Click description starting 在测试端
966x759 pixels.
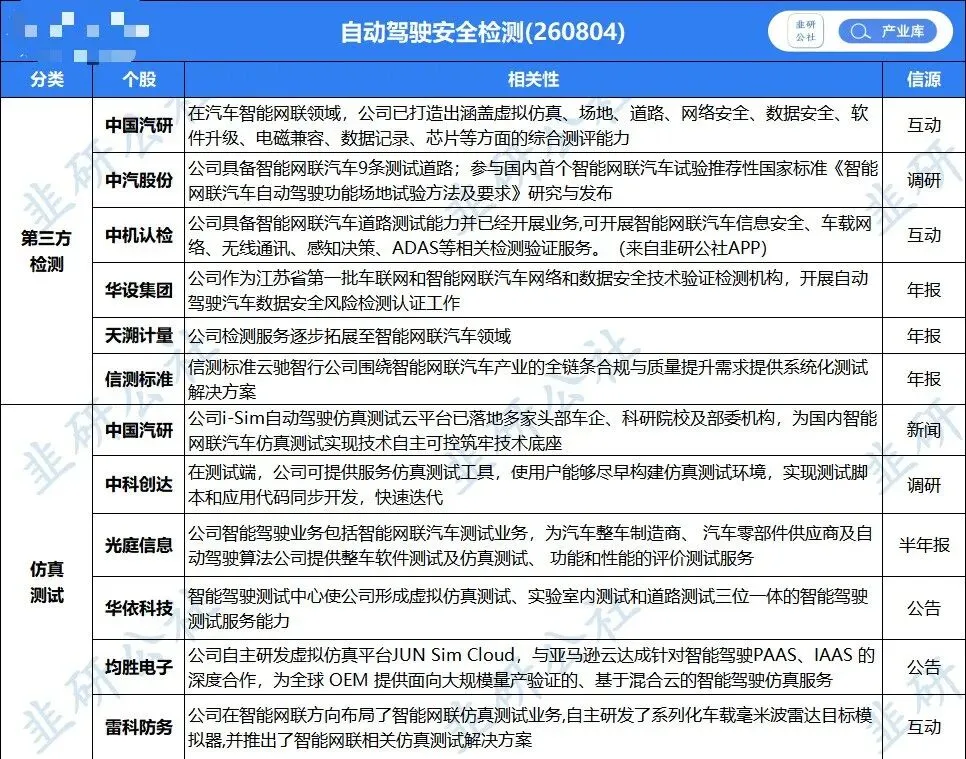[528, 485]
